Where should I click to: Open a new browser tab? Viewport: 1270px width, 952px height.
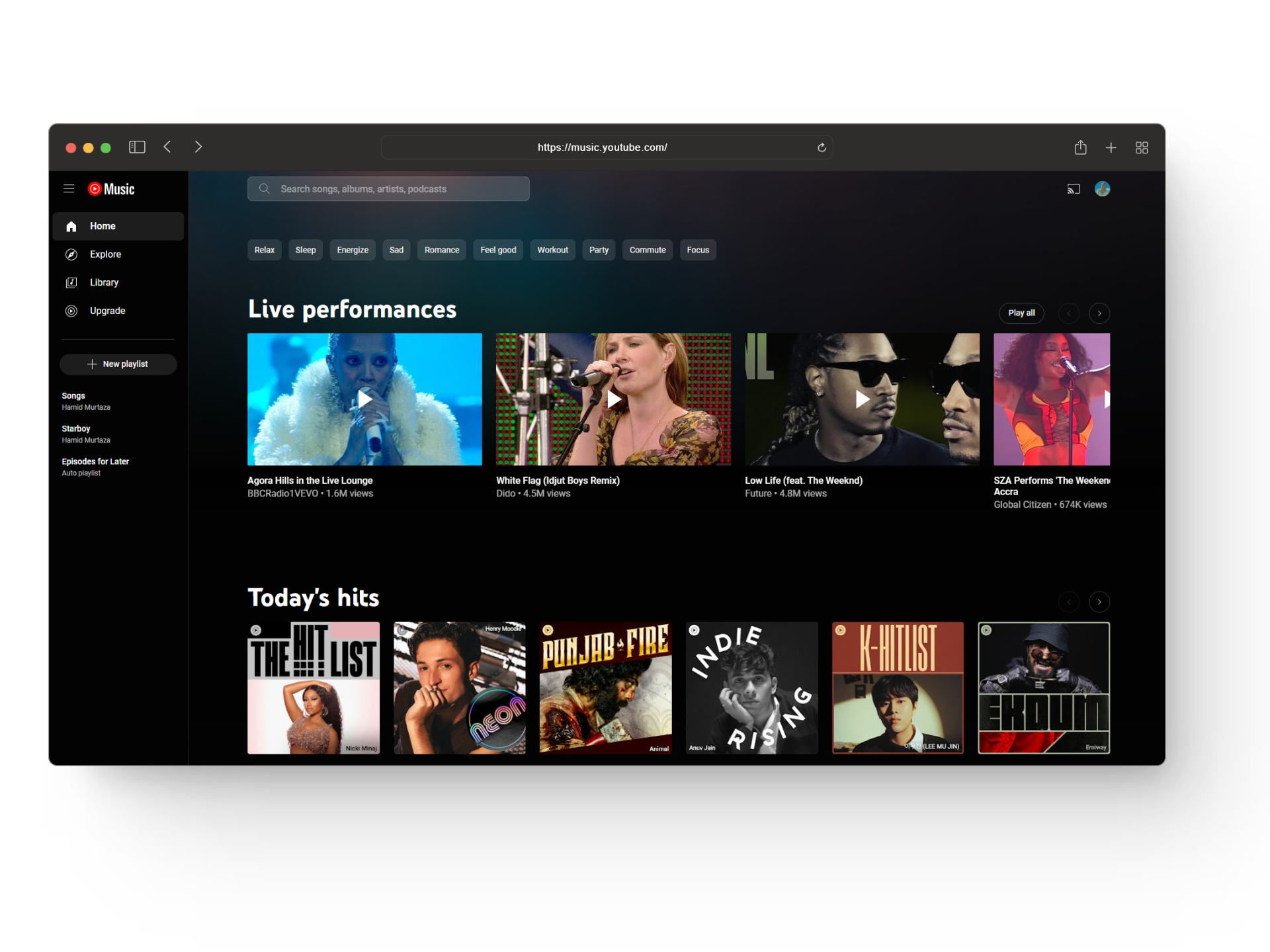click(x=1111, y=147)
